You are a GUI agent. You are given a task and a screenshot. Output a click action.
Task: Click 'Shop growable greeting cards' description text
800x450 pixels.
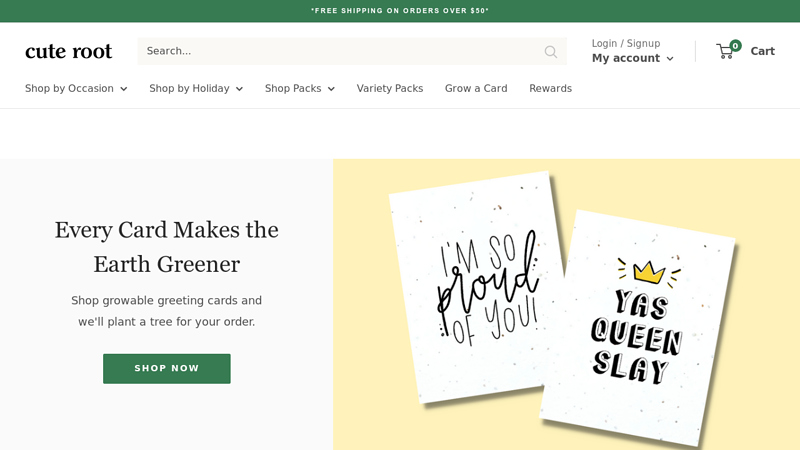pyautogui.click(x=166, y=311)
